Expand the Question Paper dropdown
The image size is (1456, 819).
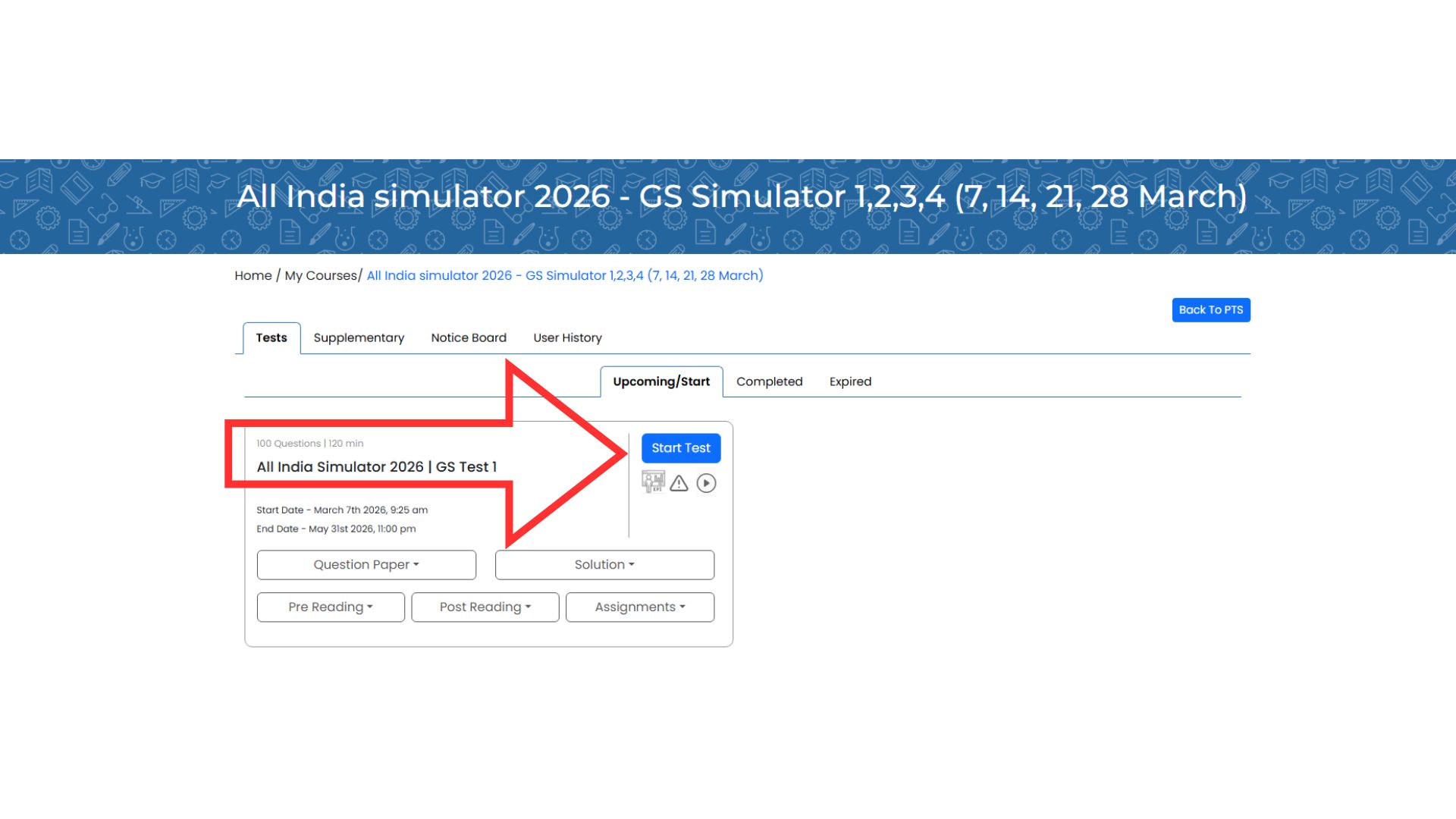366,565
